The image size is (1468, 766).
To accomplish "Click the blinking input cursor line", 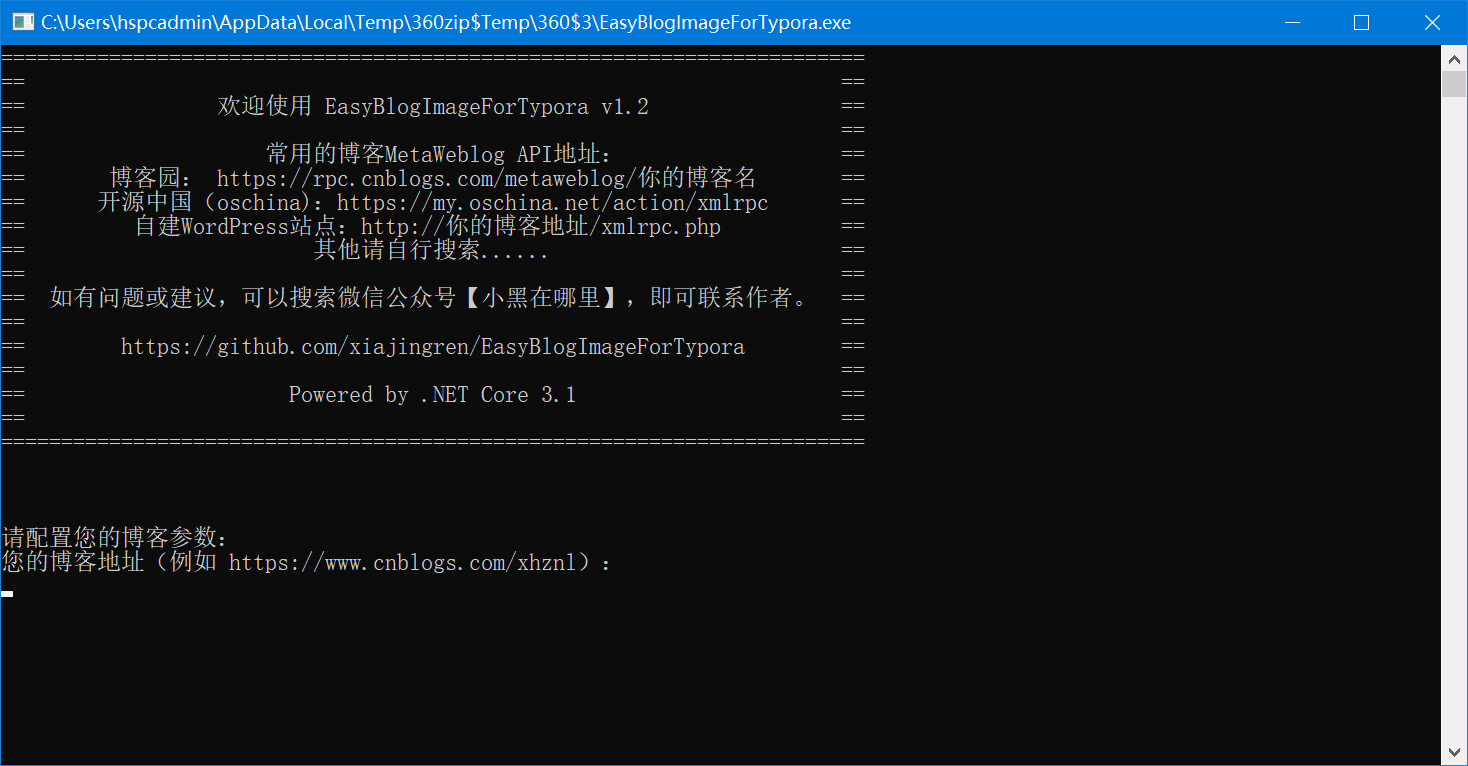I will [x=7, y=593].
